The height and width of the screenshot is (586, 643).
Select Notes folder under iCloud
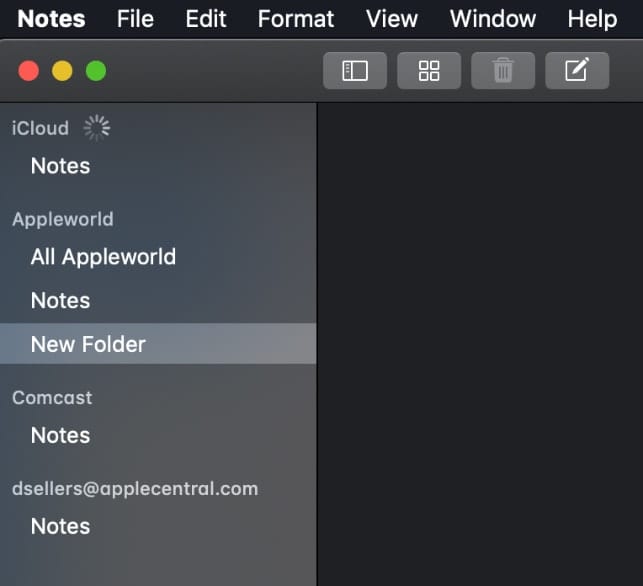click(x=60, y=166)
